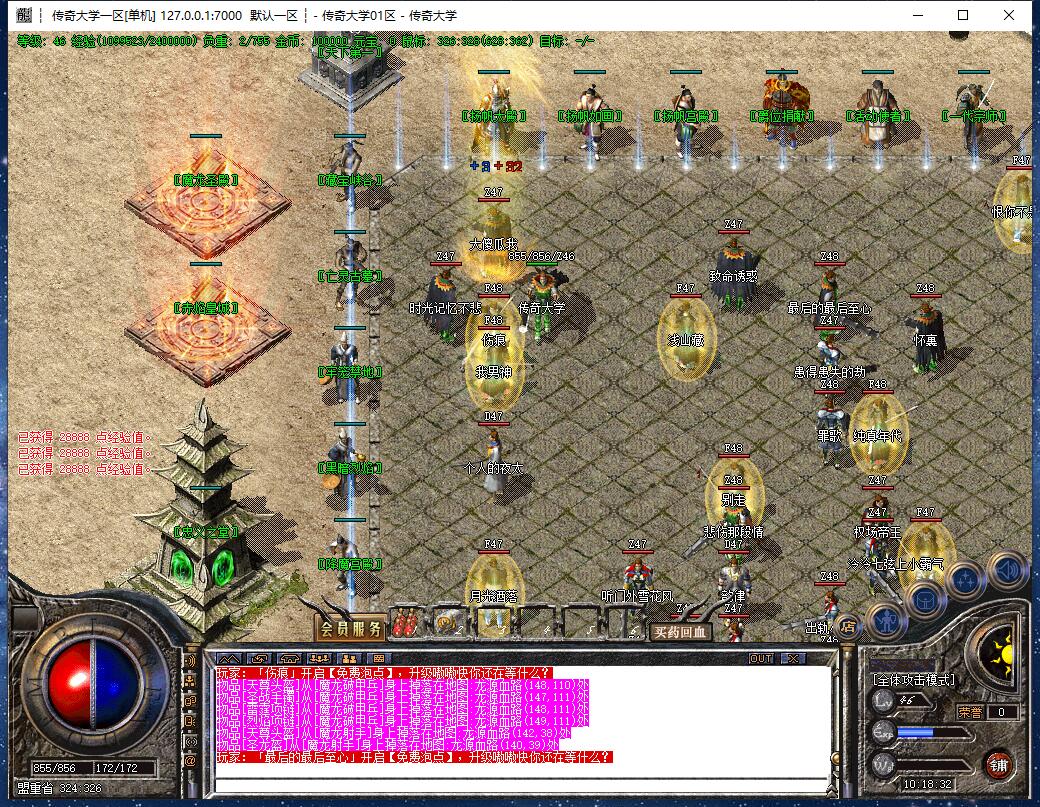This screenshot has height=807, width=1040.
Task: Click the curved-arrow icon above chat
Action: tap(259, 658)
